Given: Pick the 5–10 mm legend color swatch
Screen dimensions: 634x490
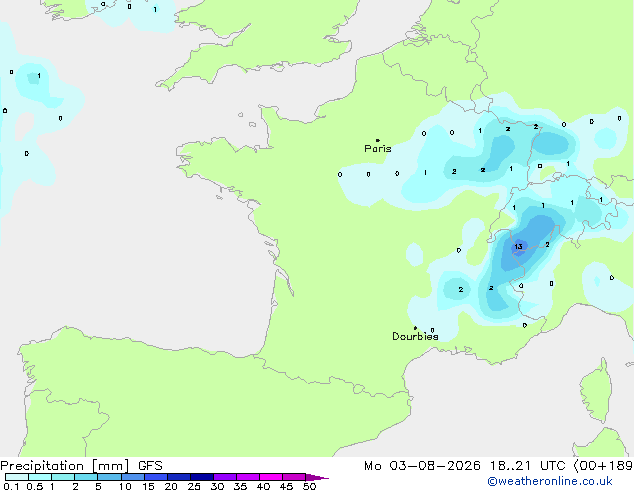Looking at the screenshot, I should [109, 477].
